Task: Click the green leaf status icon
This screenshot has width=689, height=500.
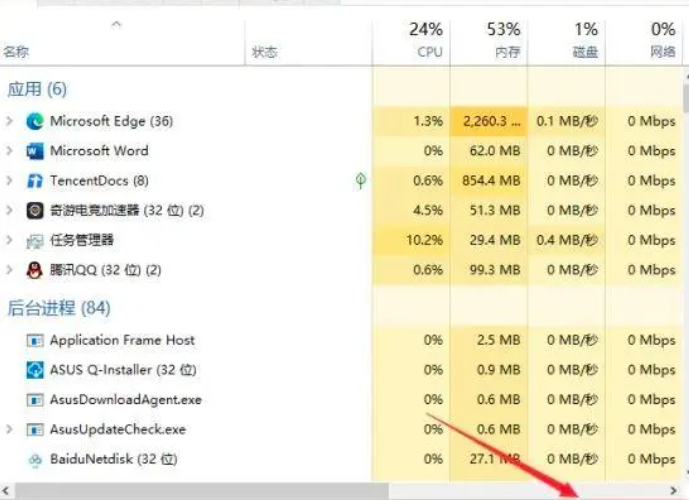Action: pos(360,181)
